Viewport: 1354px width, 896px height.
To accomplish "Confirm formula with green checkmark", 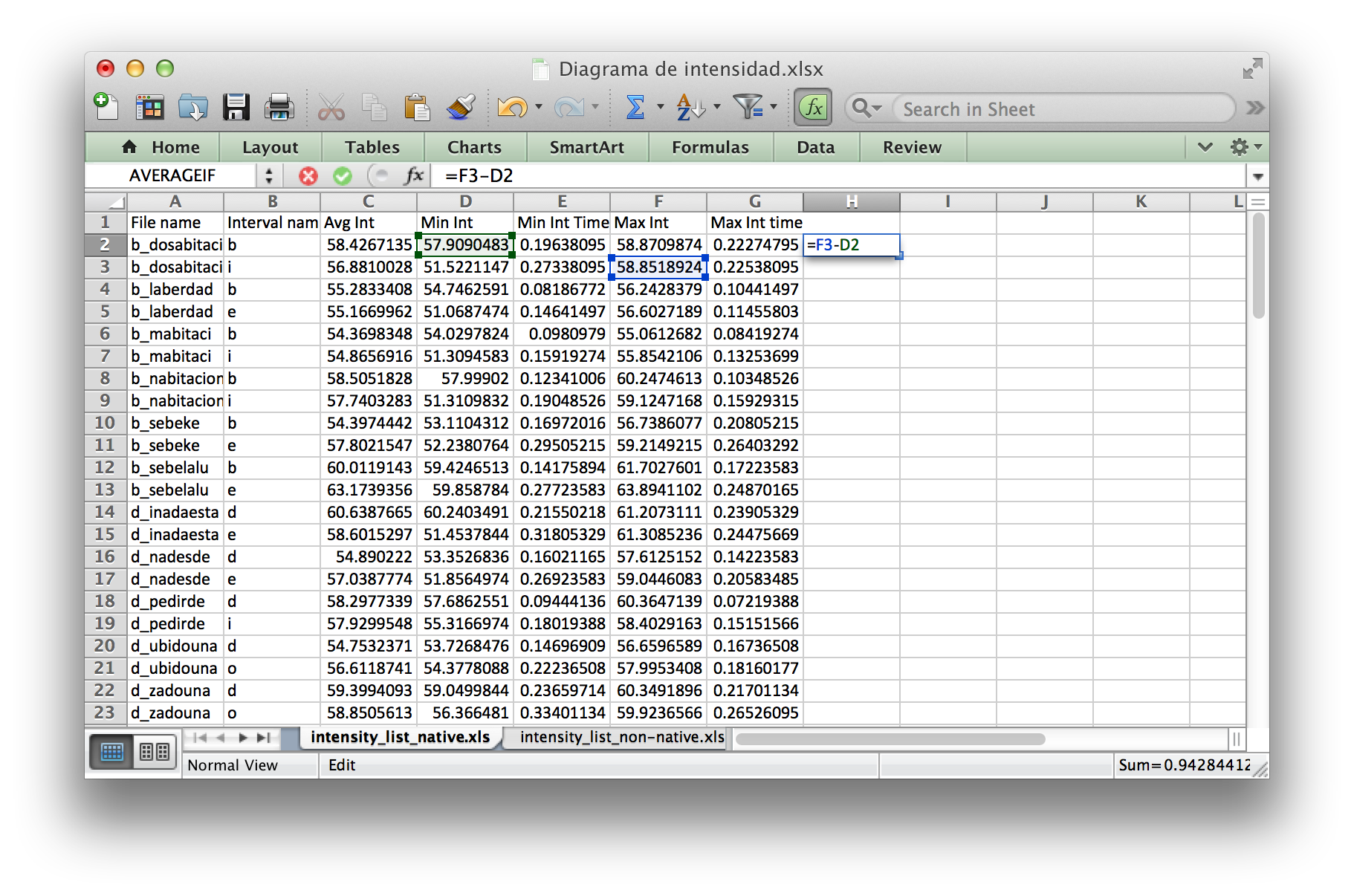I will coord(343,176).
